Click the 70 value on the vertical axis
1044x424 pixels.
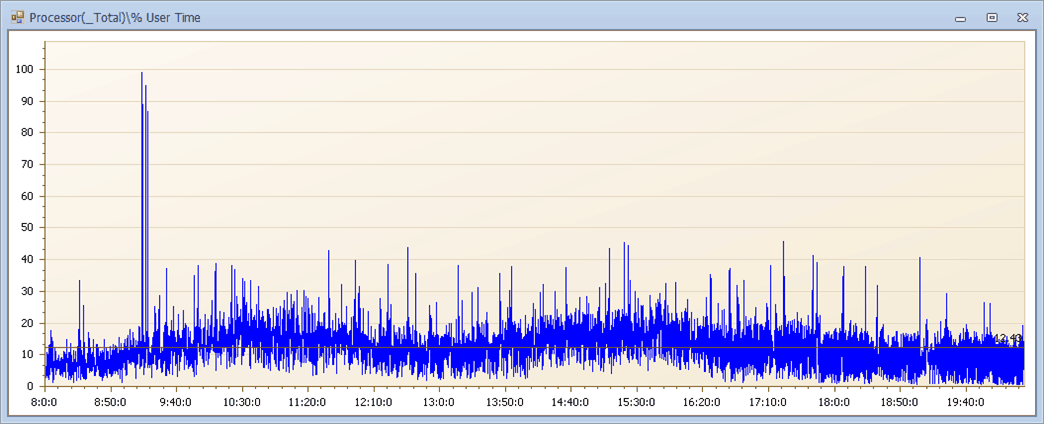coord(28,164)
